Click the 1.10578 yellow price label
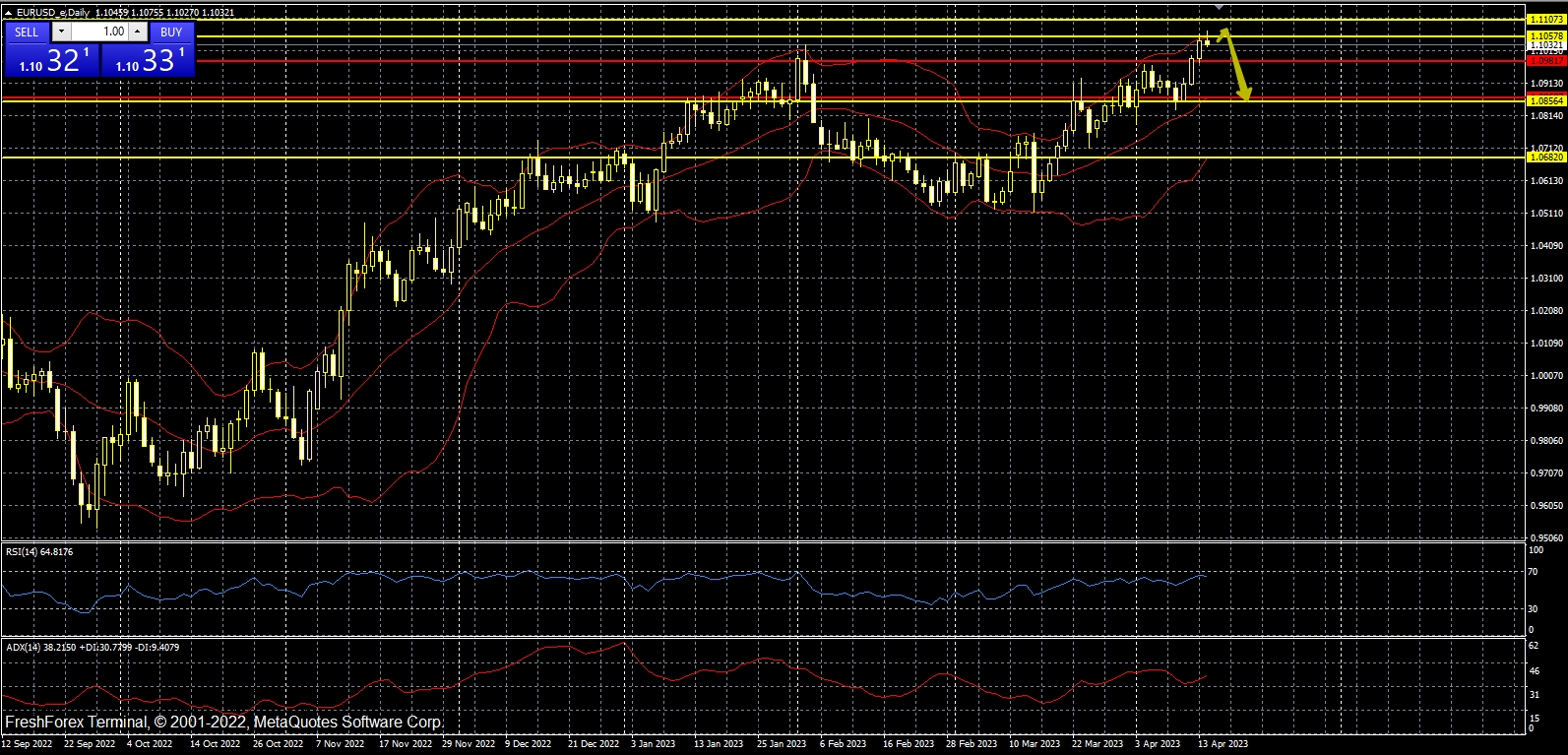 (1545, 36)
